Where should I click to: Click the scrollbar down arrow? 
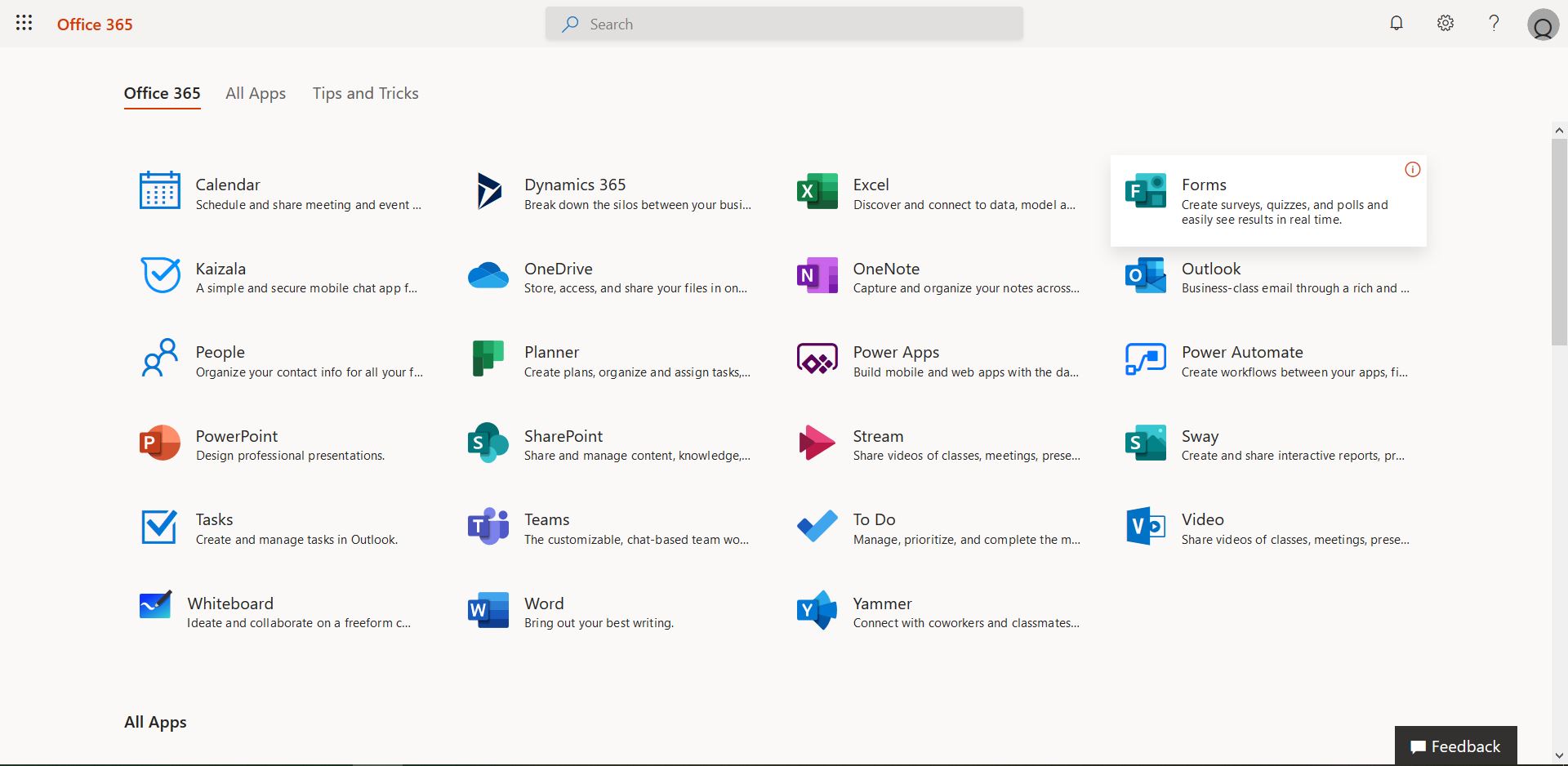pos(1559,756)
